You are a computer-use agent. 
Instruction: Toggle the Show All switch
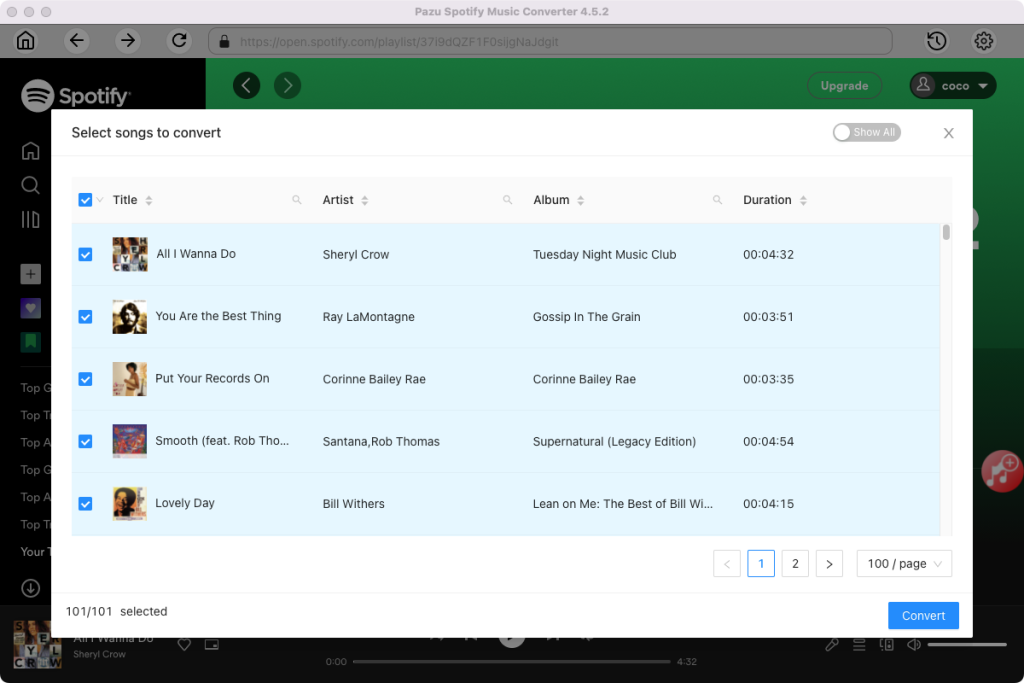[x=866, y=132]
